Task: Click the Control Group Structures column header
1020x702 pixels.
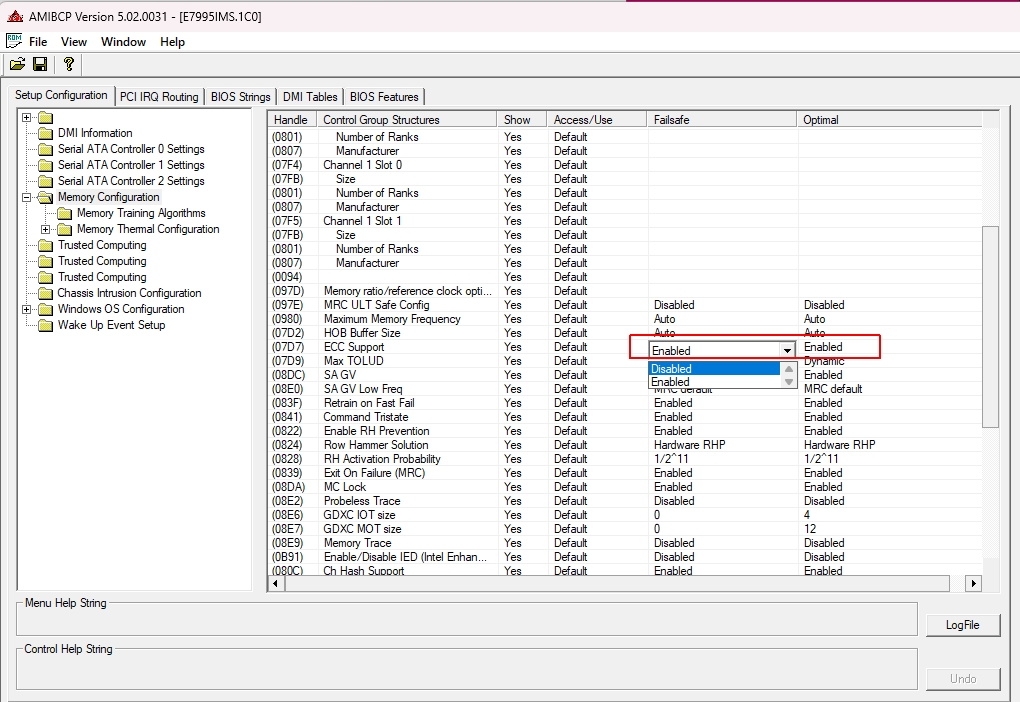Action: click(407, 120)
